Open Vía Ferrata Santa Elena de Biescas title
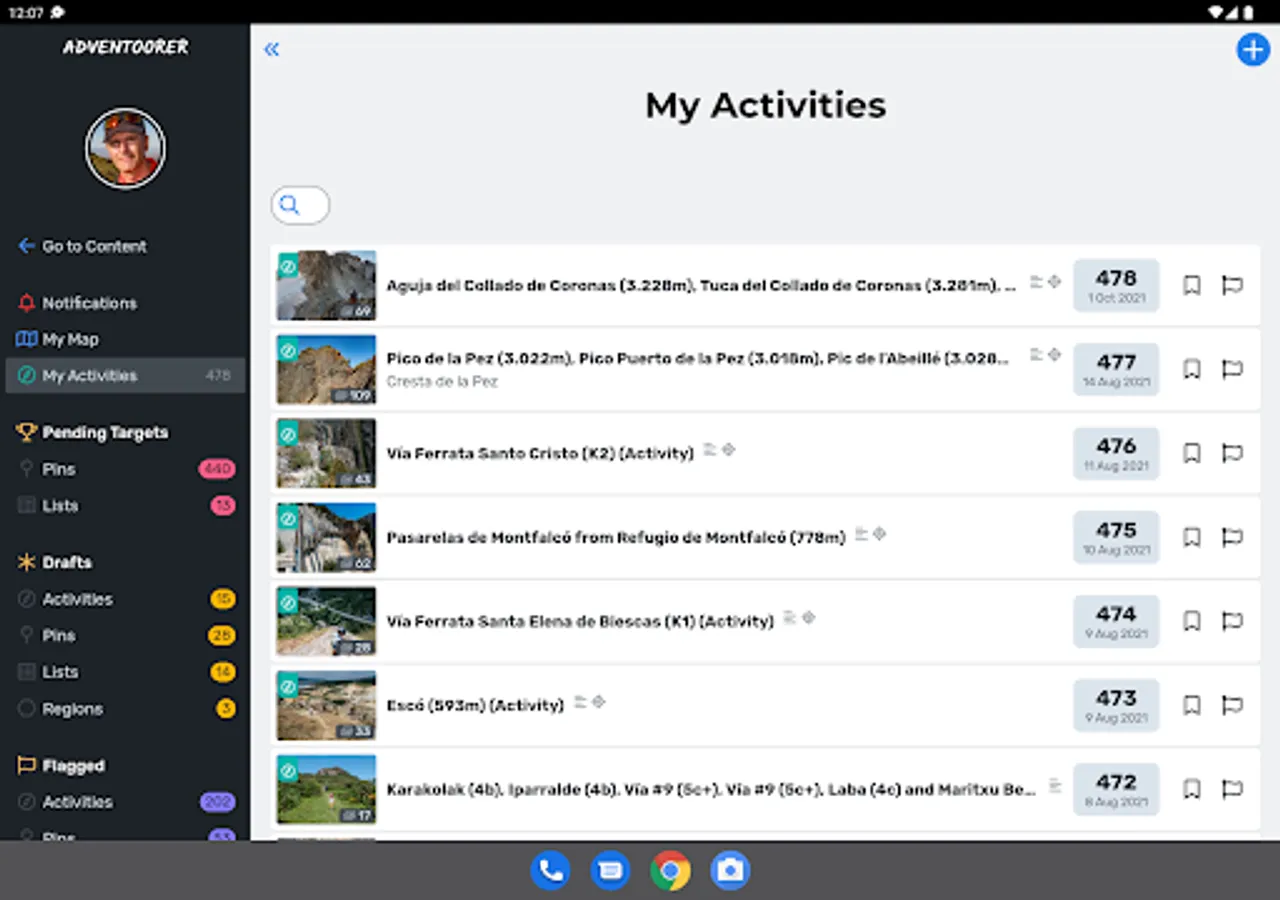This screenshot has height=900, width=1280. pyautogui.click(x=580, y=622)
